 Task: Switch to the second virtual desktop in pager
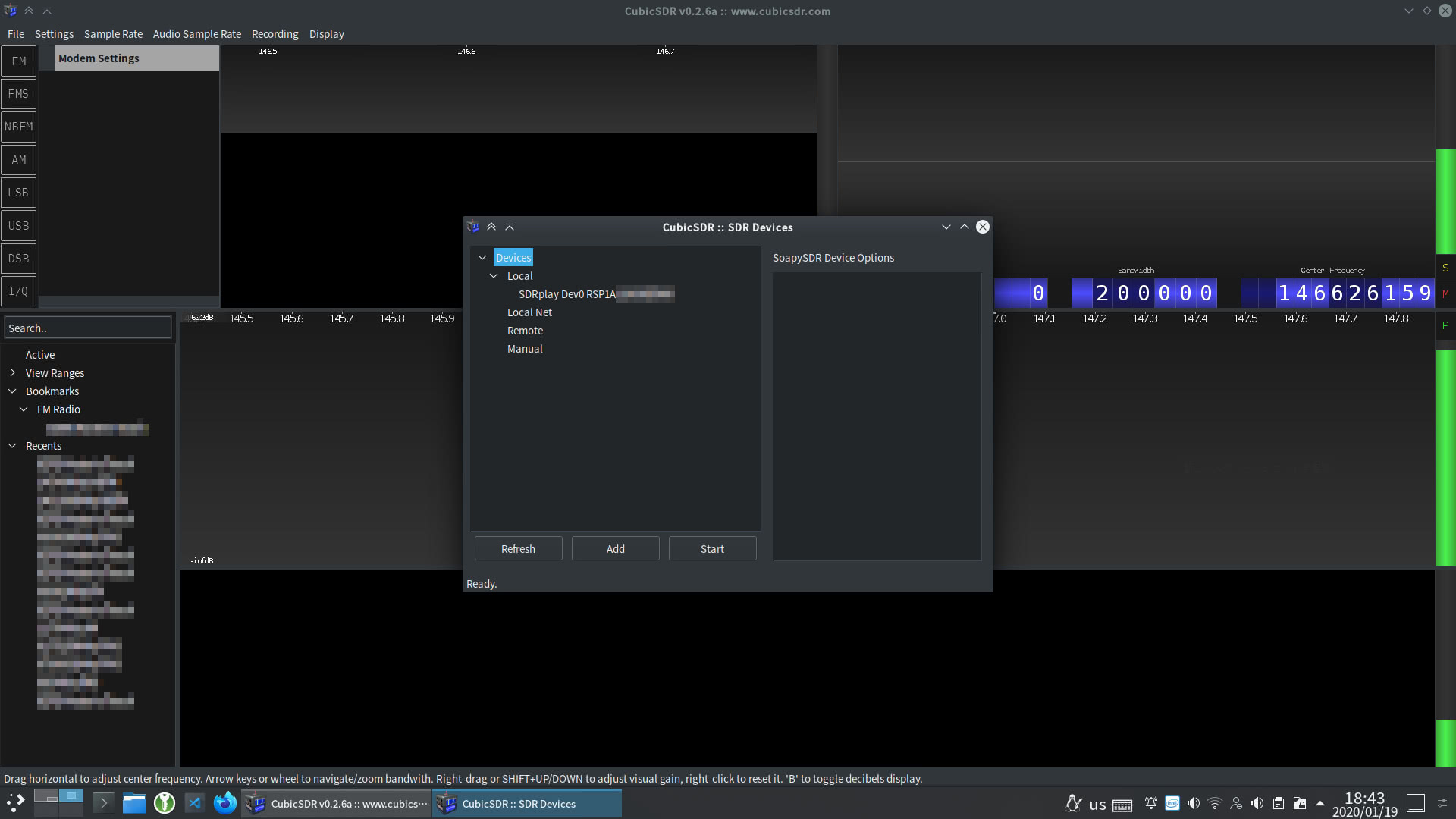(x=71, y=796)
